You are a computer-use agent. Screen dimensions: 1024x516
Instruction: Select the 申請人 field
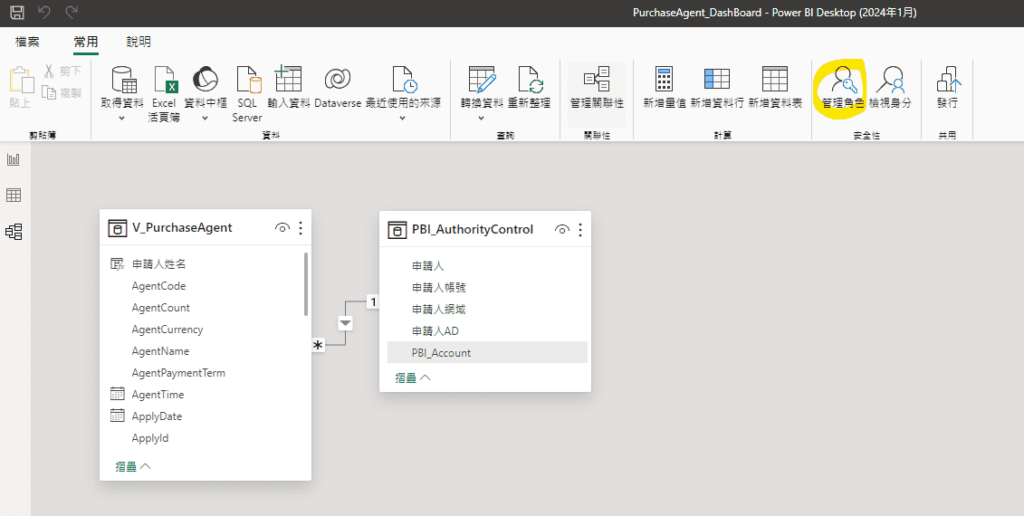[428, 266]
